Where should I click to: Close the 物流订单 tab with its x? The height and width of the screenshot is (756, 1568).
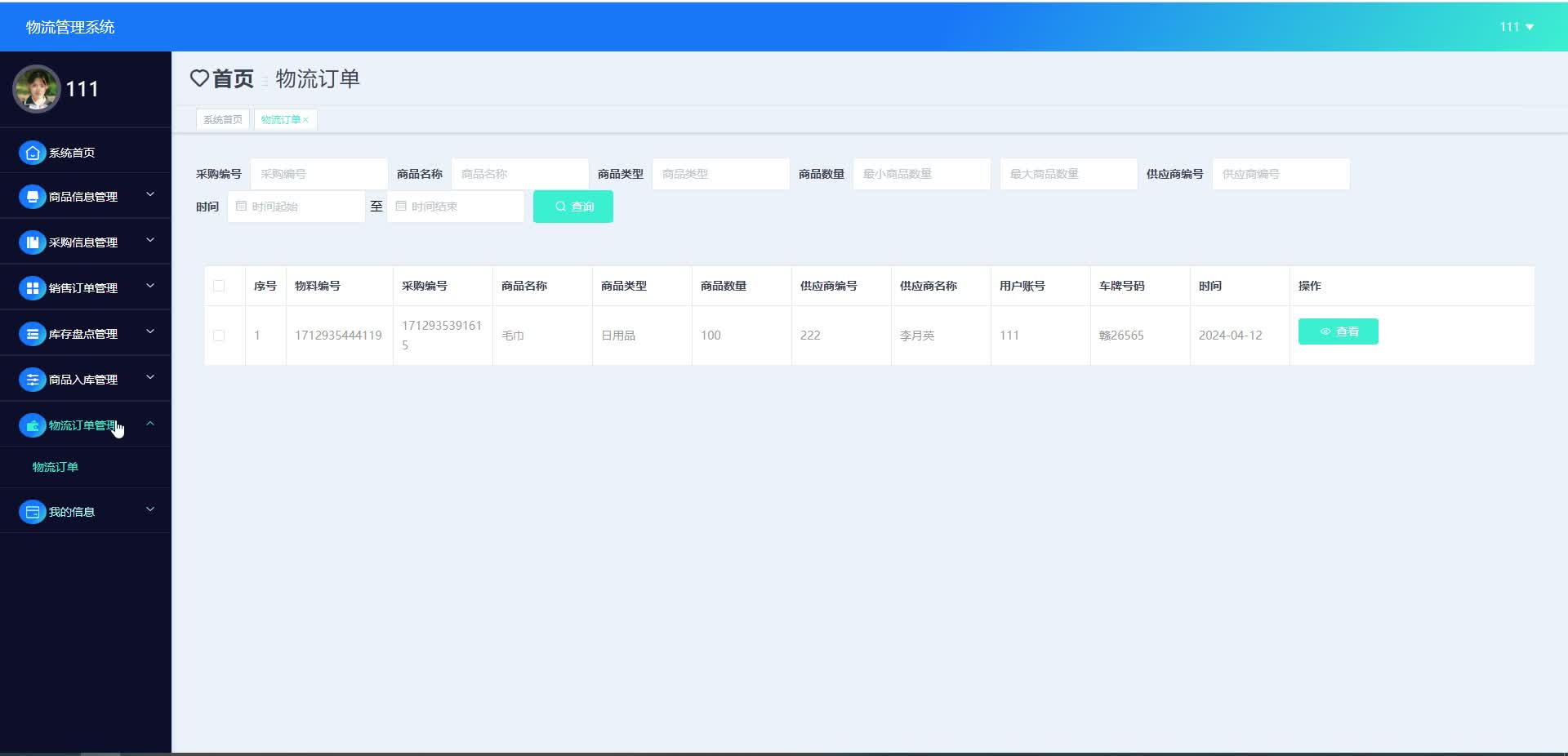click(306, 120)
